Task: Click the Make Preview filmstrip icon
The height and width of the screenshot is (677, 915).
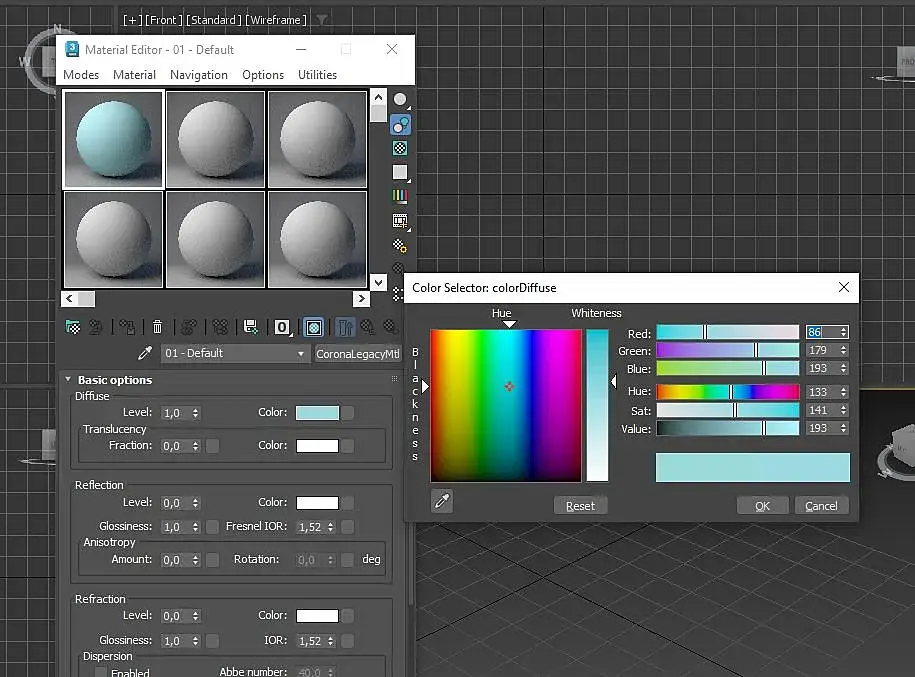Action: pos(400,221)
